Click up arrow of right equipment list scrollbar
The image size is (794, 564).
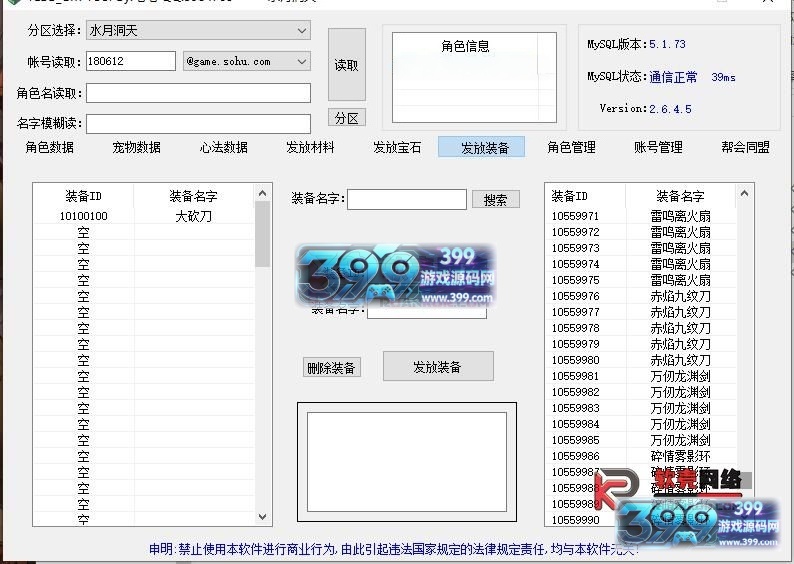click(744, 193)
